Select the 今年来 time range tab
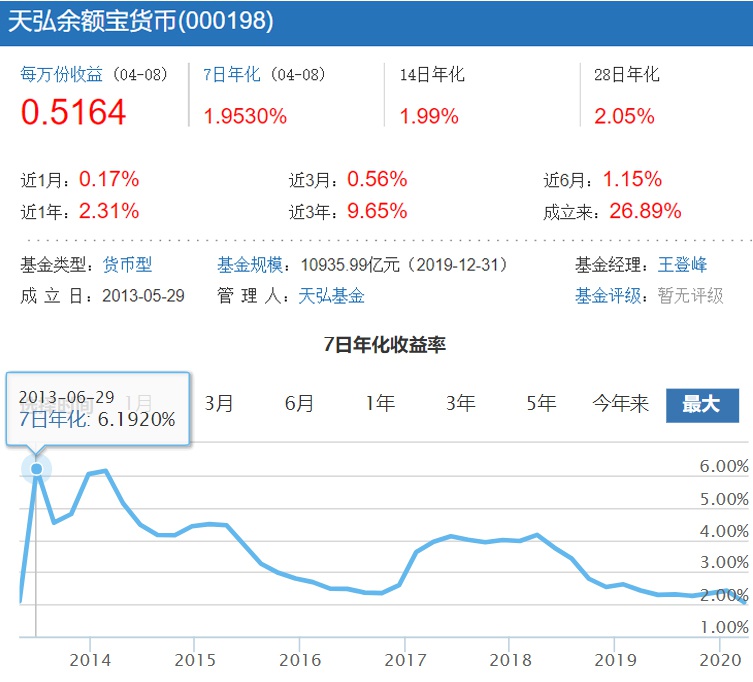Screen dimensions: 753x682 pyautogui.click(x=620, y=403)
